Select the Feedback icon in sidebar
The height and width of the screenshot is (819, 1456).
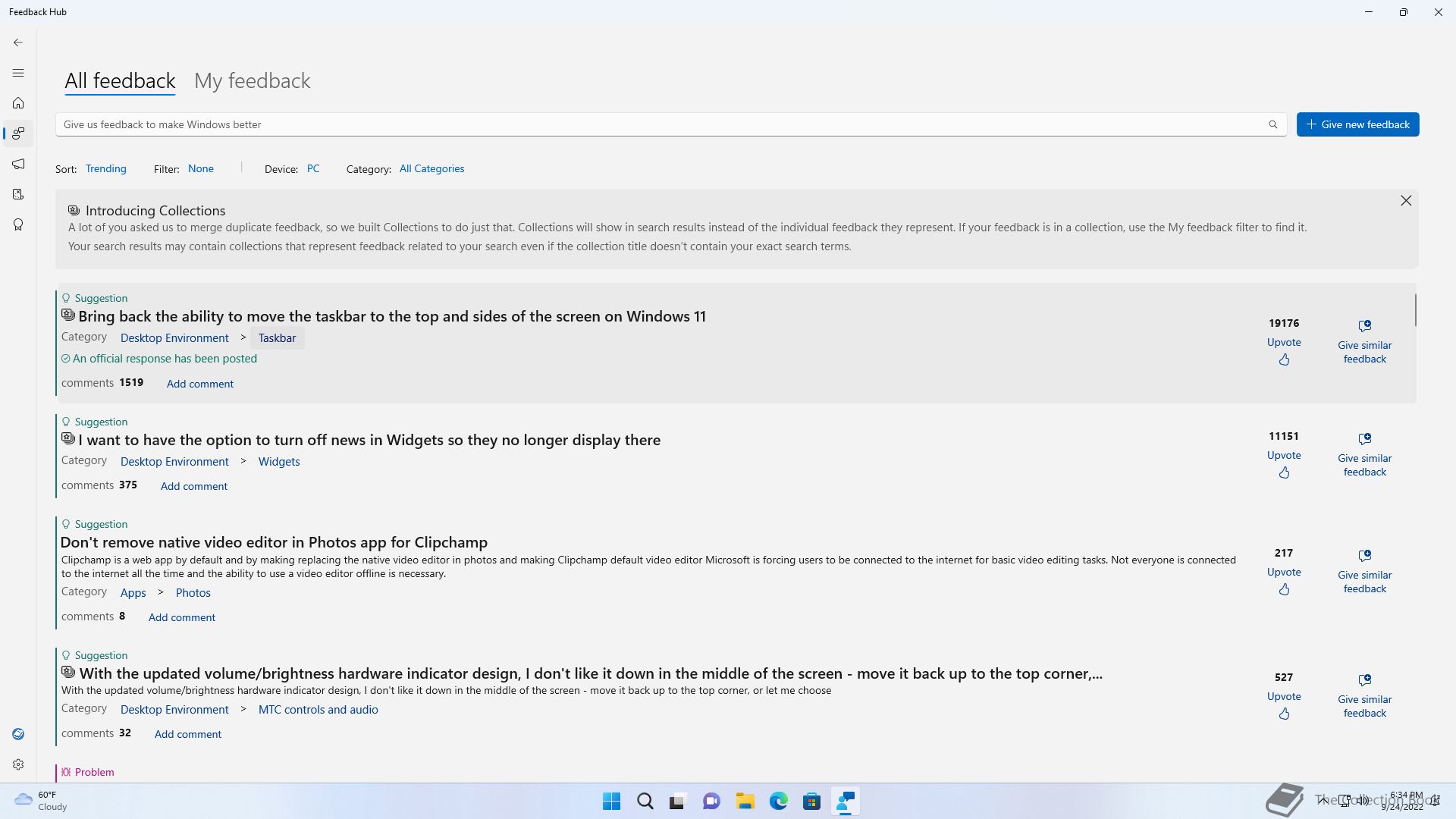tap(18, 133)
